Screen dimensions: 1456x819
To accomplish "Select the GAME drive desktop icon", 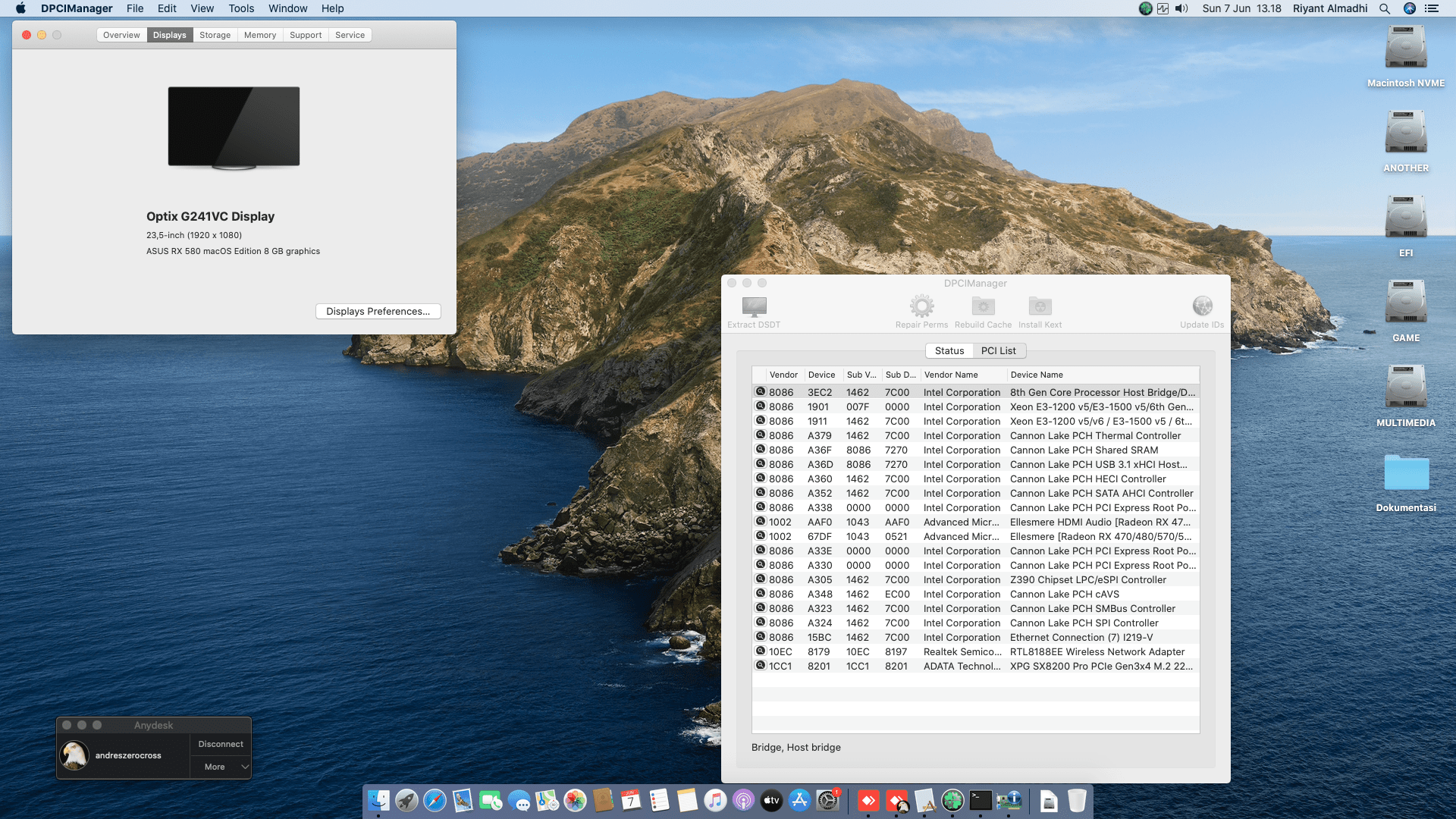I will point(1406,302).
